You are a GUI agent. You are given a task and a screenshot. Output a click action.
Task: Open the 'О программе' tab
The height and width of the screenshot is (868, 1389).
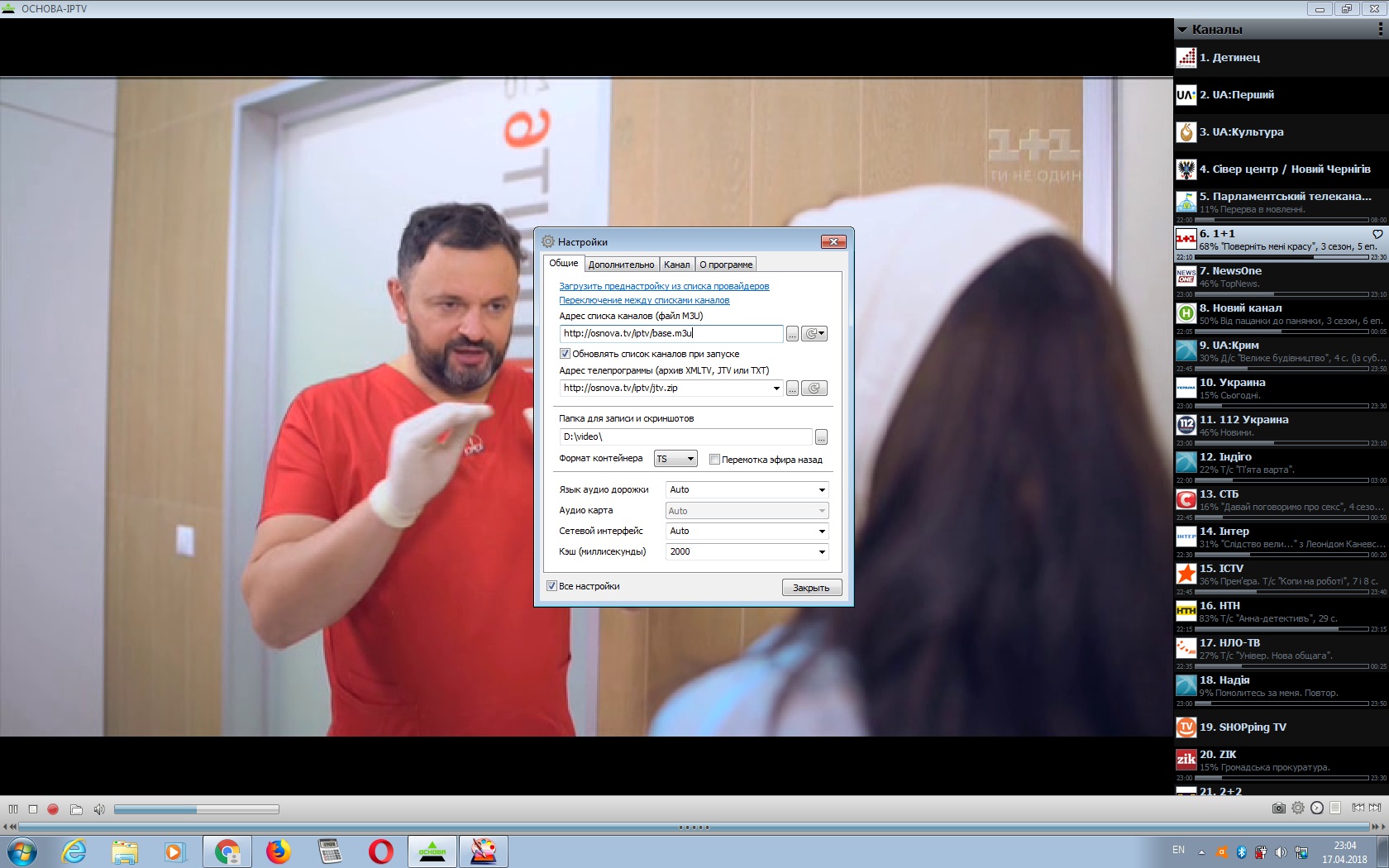click(726, 265)
